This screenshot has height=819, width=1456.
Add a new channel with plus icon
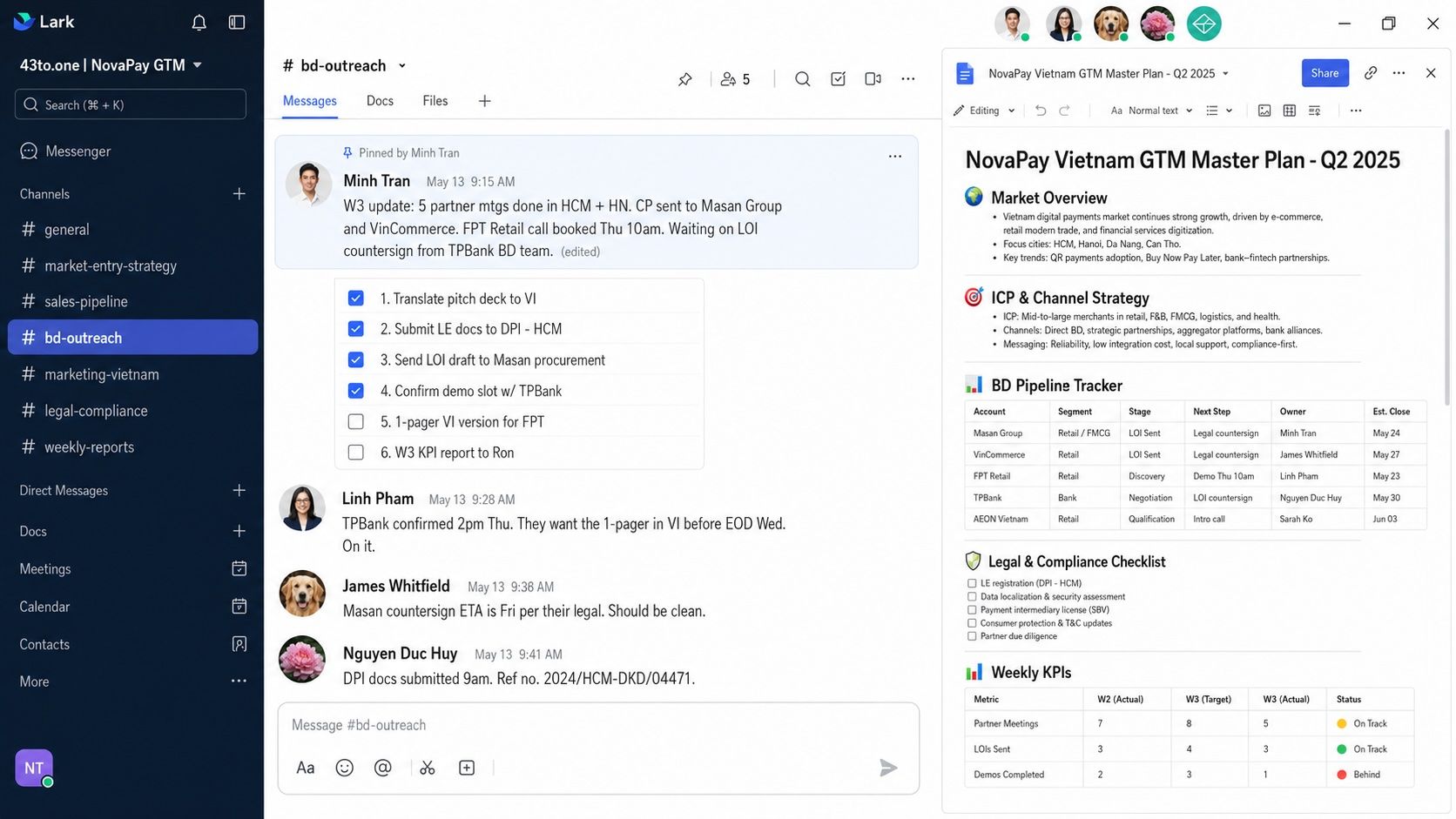pos(239,194)
